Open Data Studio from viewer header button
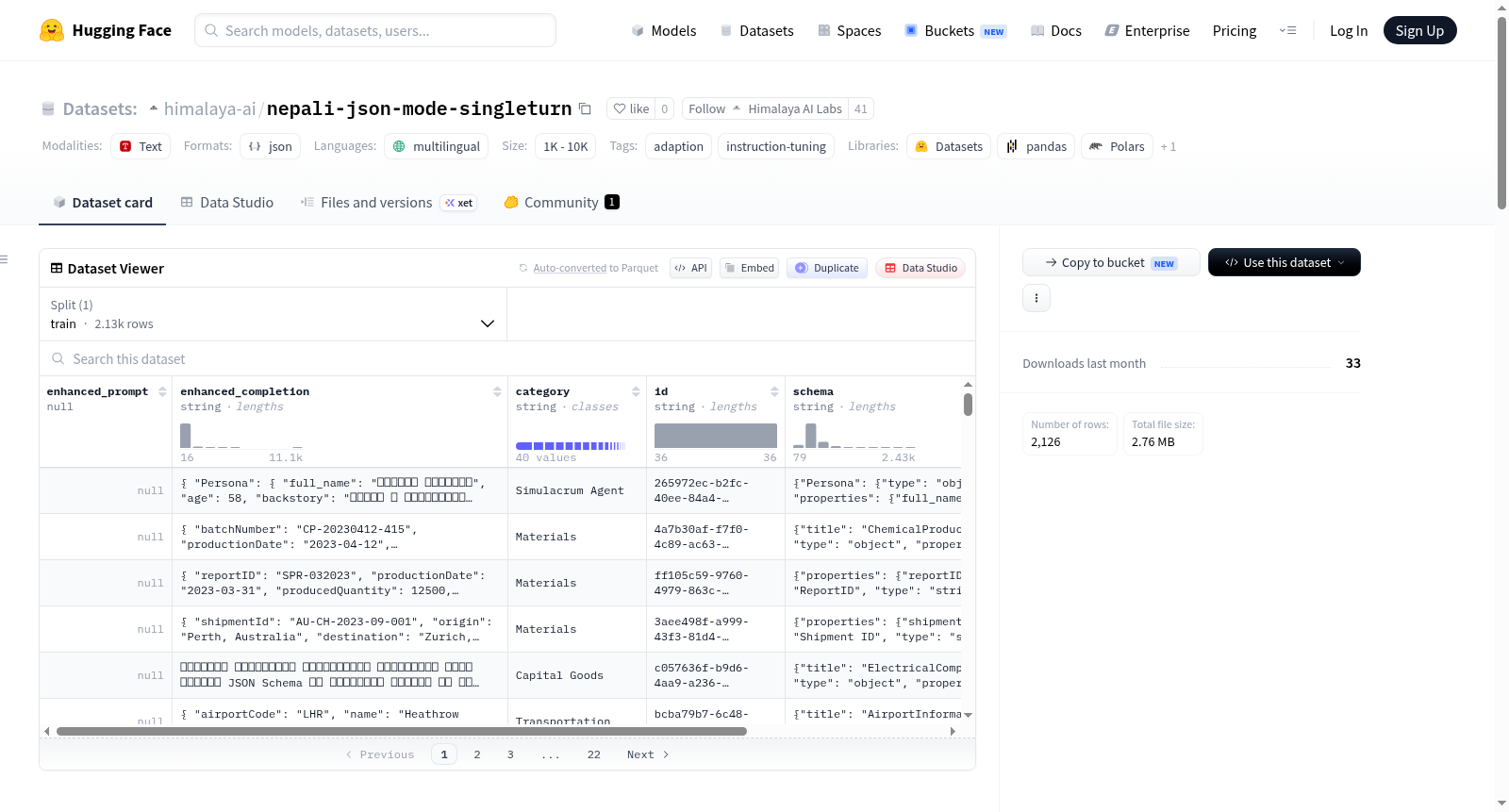The image size is (1509, 812). [920, 268]
